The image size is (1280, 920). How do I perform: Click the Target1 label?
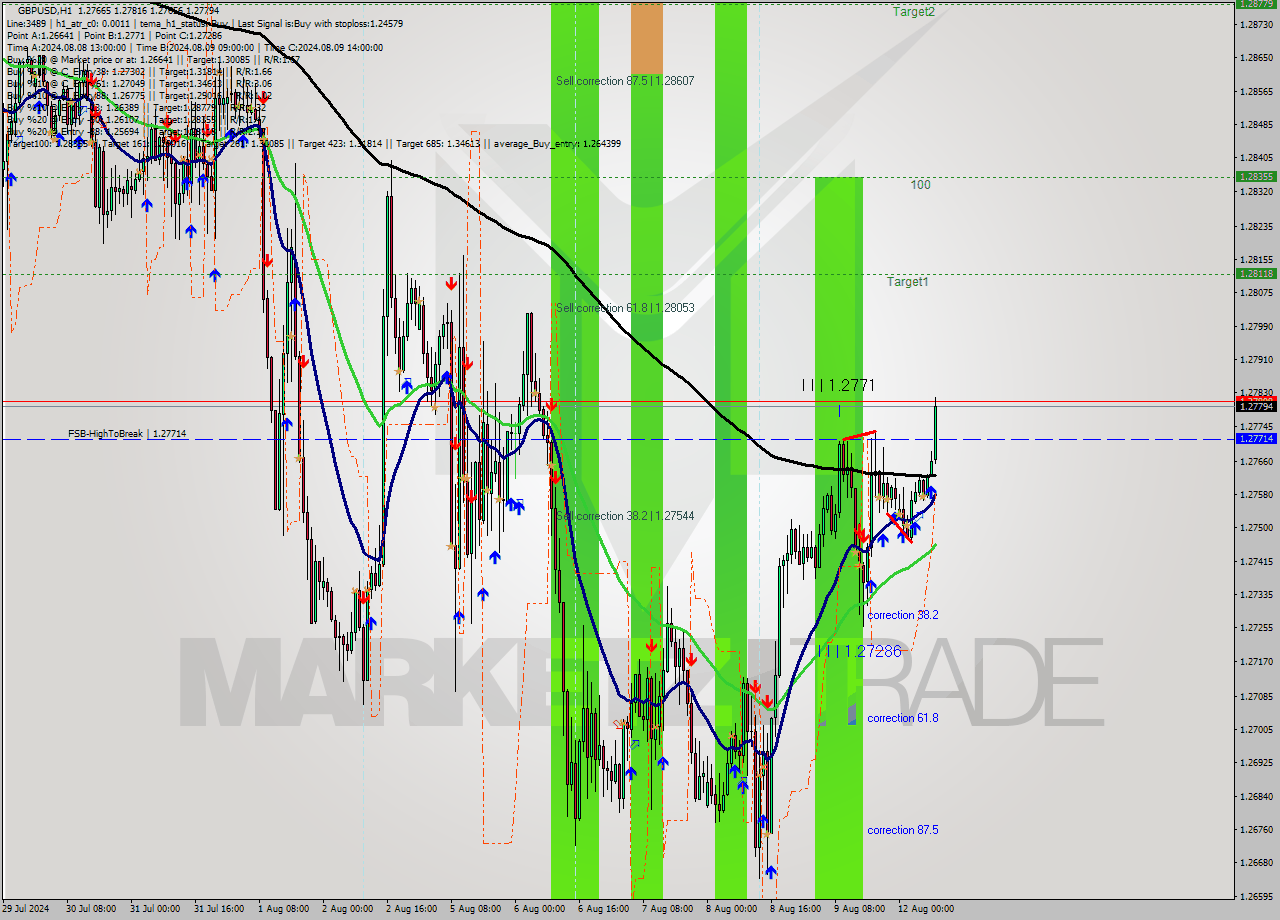907,282
